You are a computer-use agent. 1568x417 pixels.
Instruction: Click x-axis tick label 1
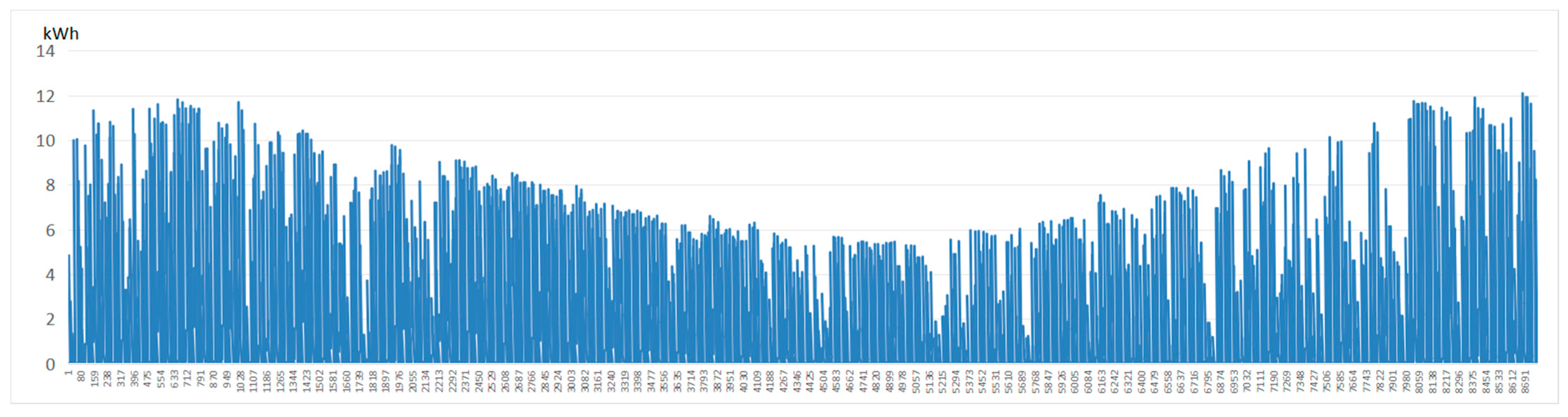[69, 372]
